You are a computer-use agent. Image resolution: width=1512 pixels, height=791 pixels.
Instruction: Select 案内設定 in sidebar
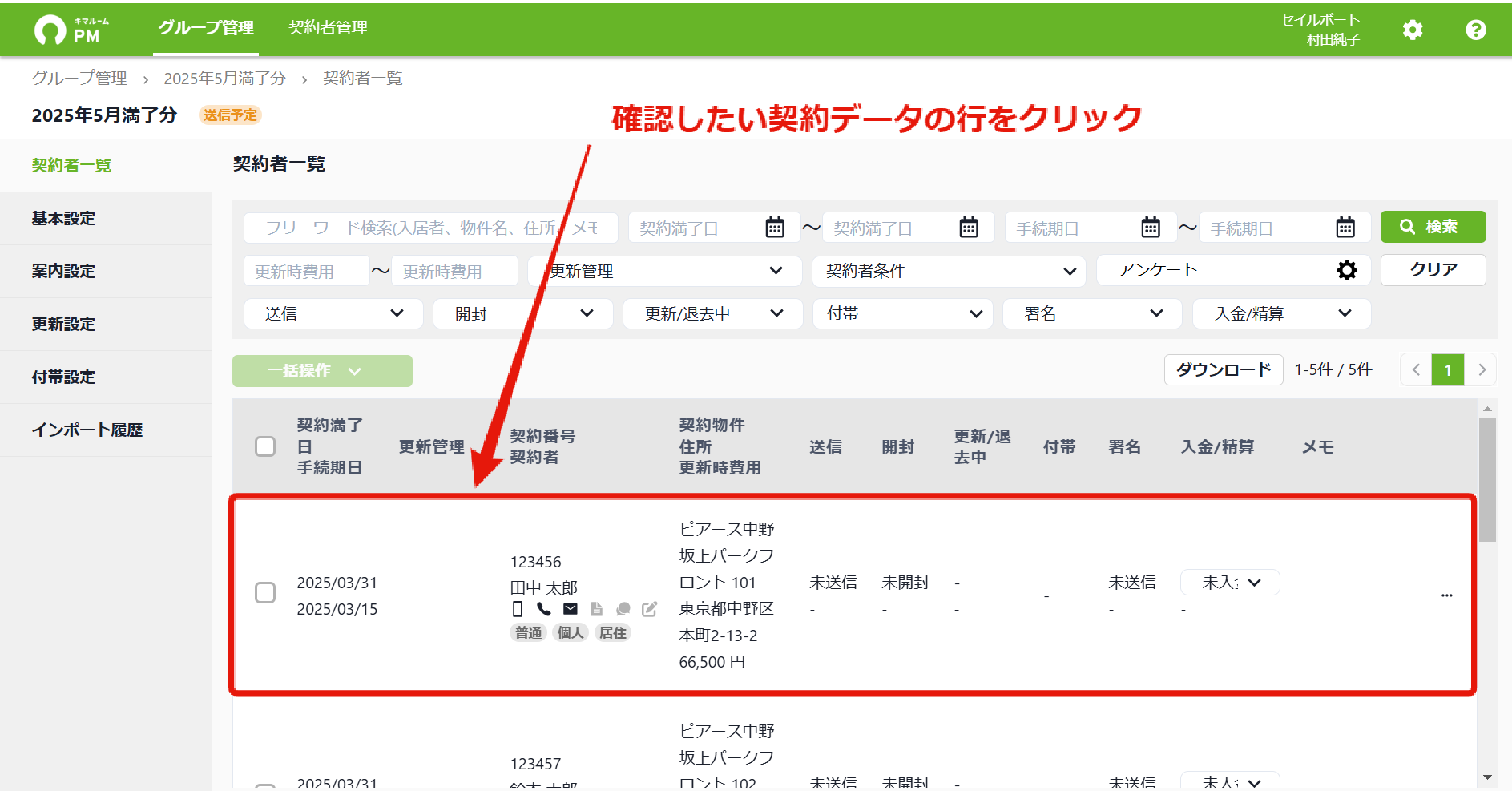[x=106, y=272]
